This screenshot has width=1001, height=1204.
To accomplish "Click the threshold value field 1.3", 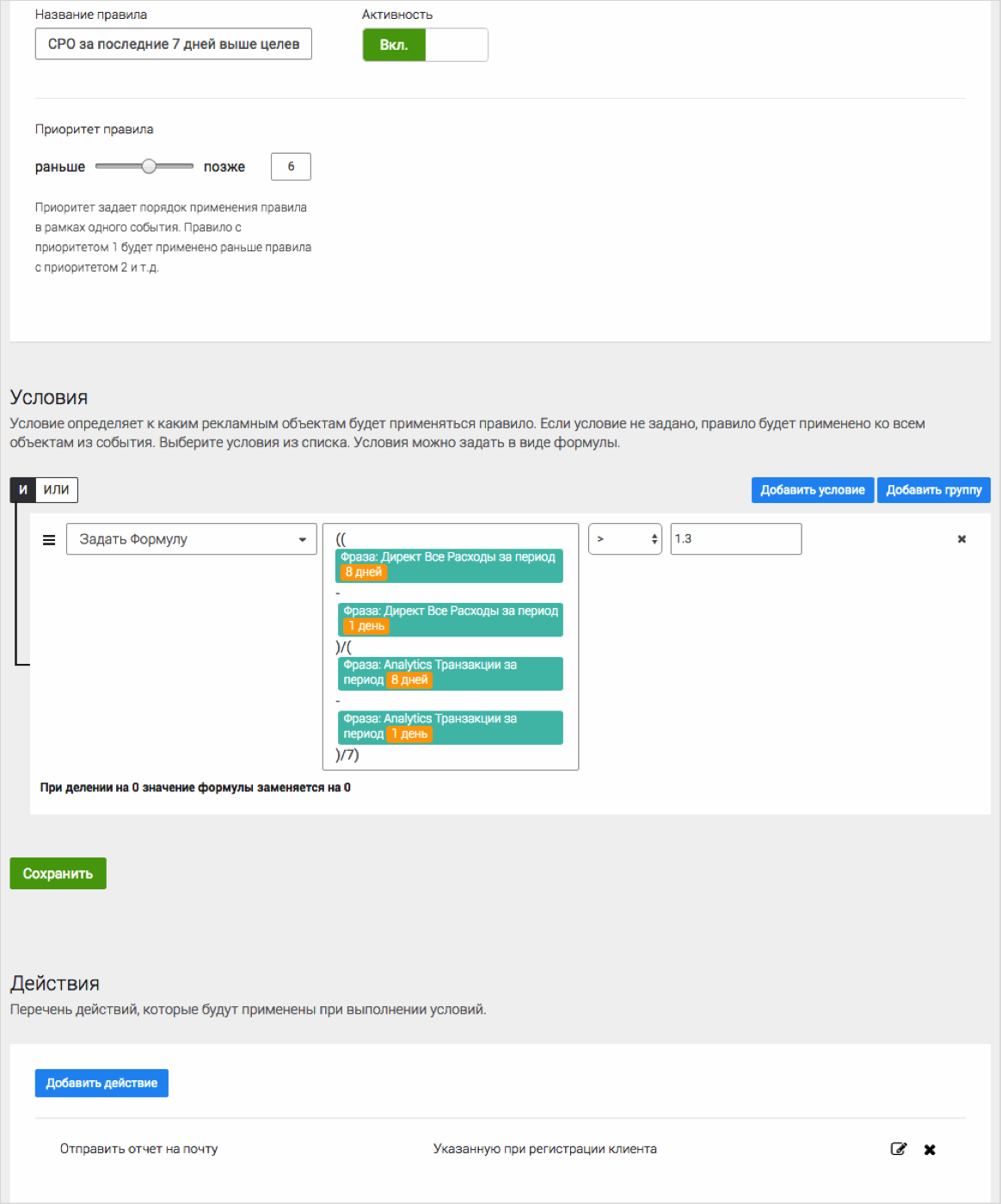I will point(736,539).
